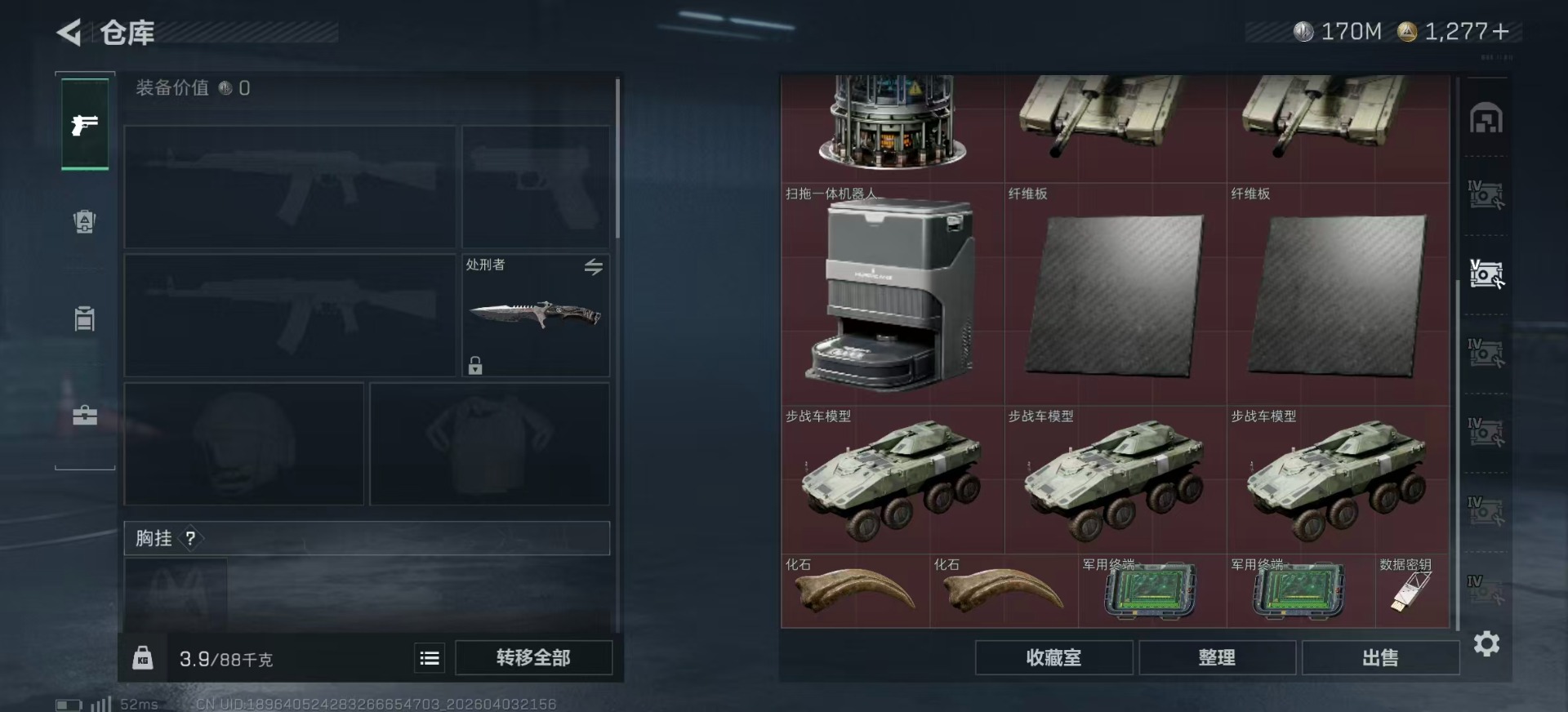Open the 收藏室 tab
Image resolution: width=1568 pixels, height=712 pixels.
pos(1053,658)
